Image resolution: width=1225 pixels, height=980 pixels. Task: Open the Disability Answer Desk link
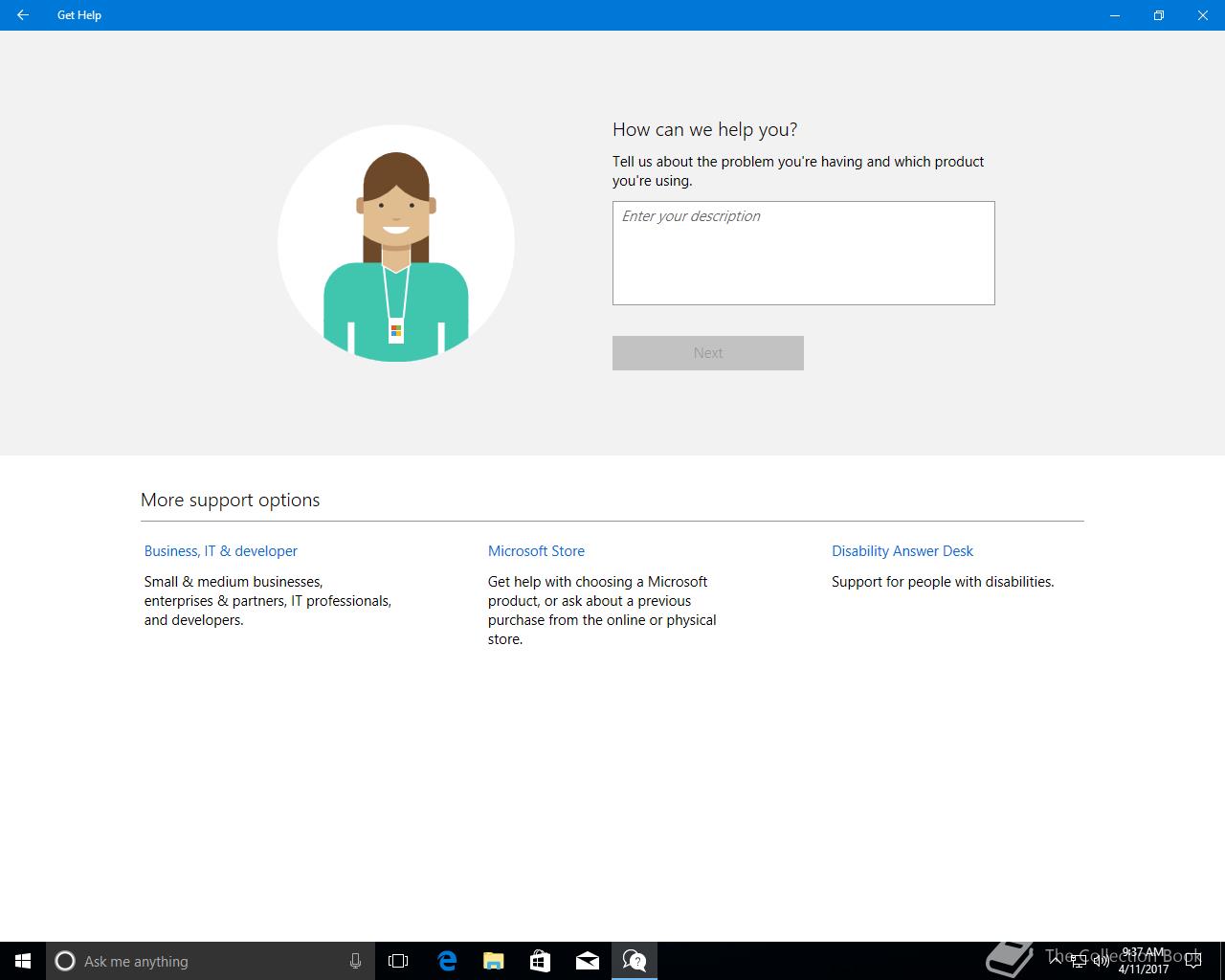[x=902, y=551]
